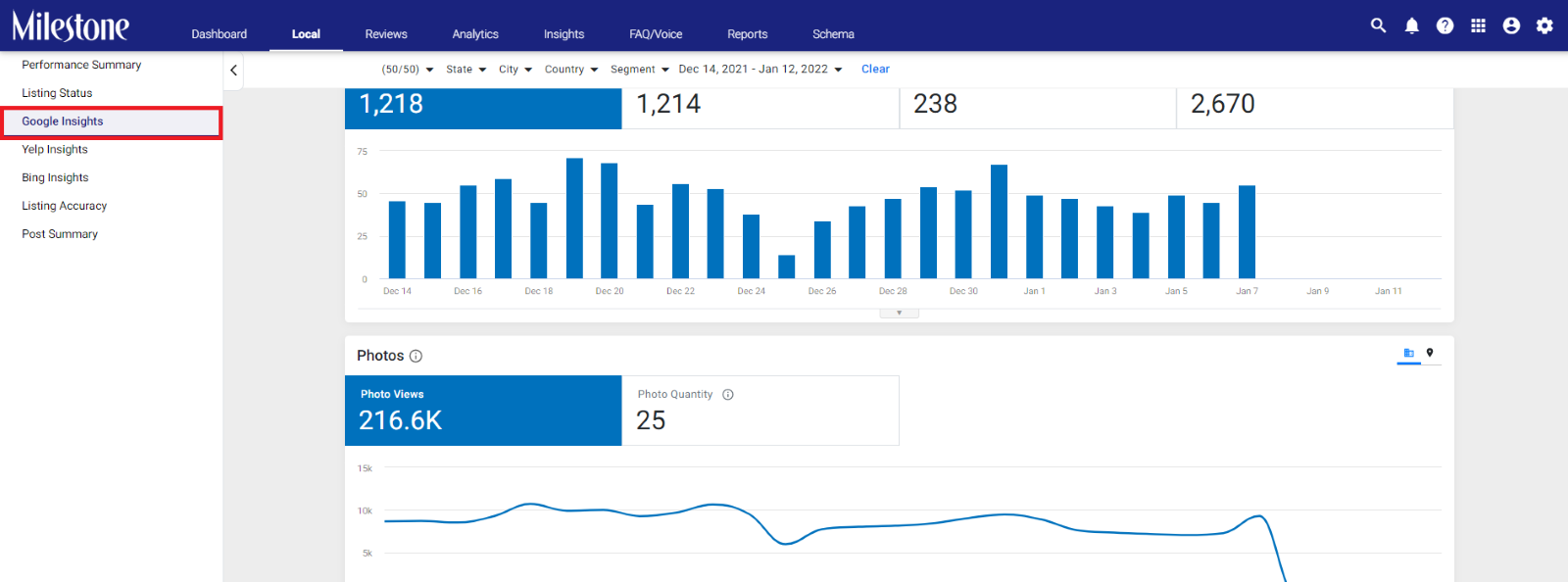The width and height of the screenshot is (1568, 582).
Task: Open the apps grid icon
Action: pyautogui.click(x=1478, y=25)
